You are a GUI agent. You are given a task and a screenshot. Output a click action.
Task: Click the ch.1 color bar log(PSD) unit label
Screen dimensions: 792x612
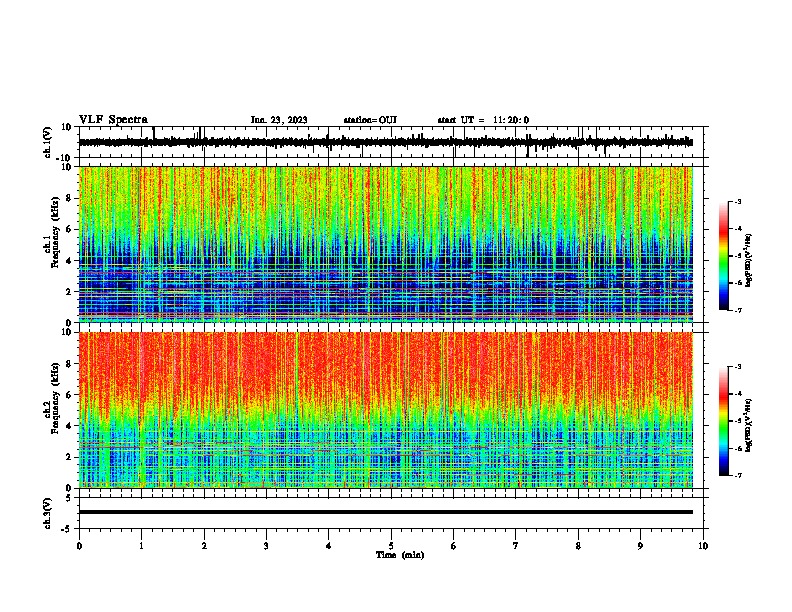(749, 260)
